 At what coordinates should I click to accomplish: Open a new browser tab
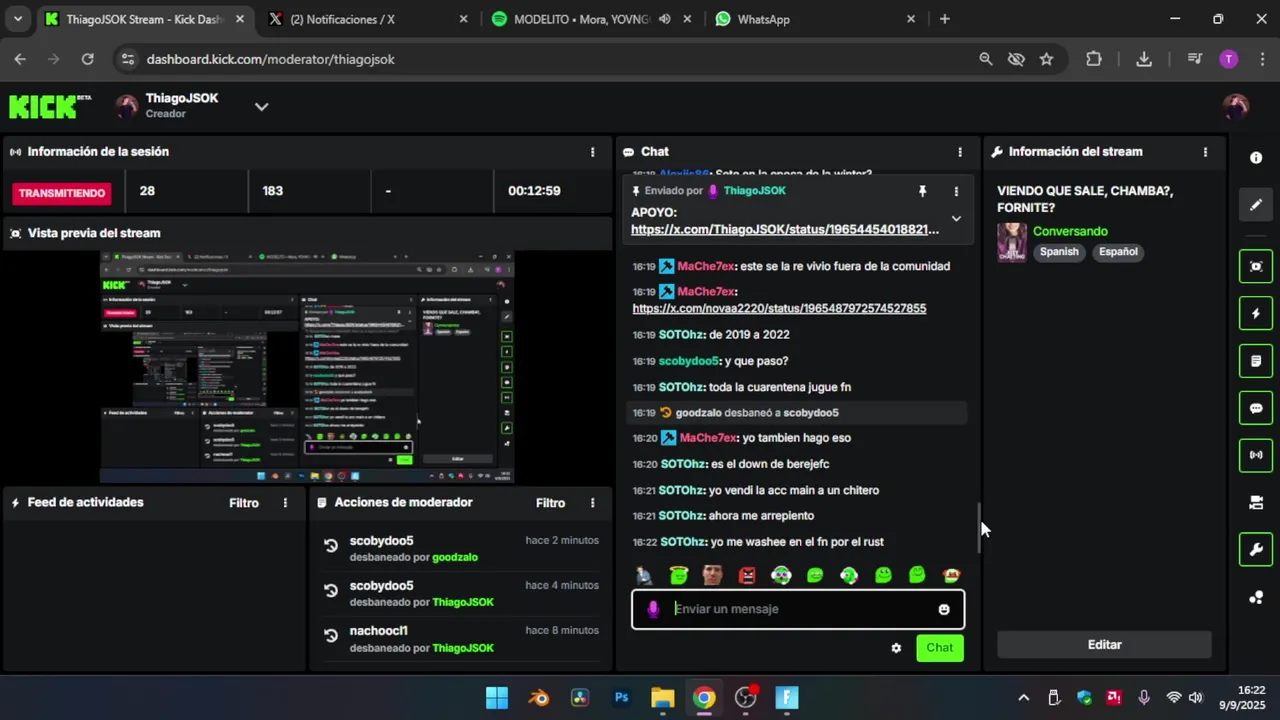click(944, 19)
